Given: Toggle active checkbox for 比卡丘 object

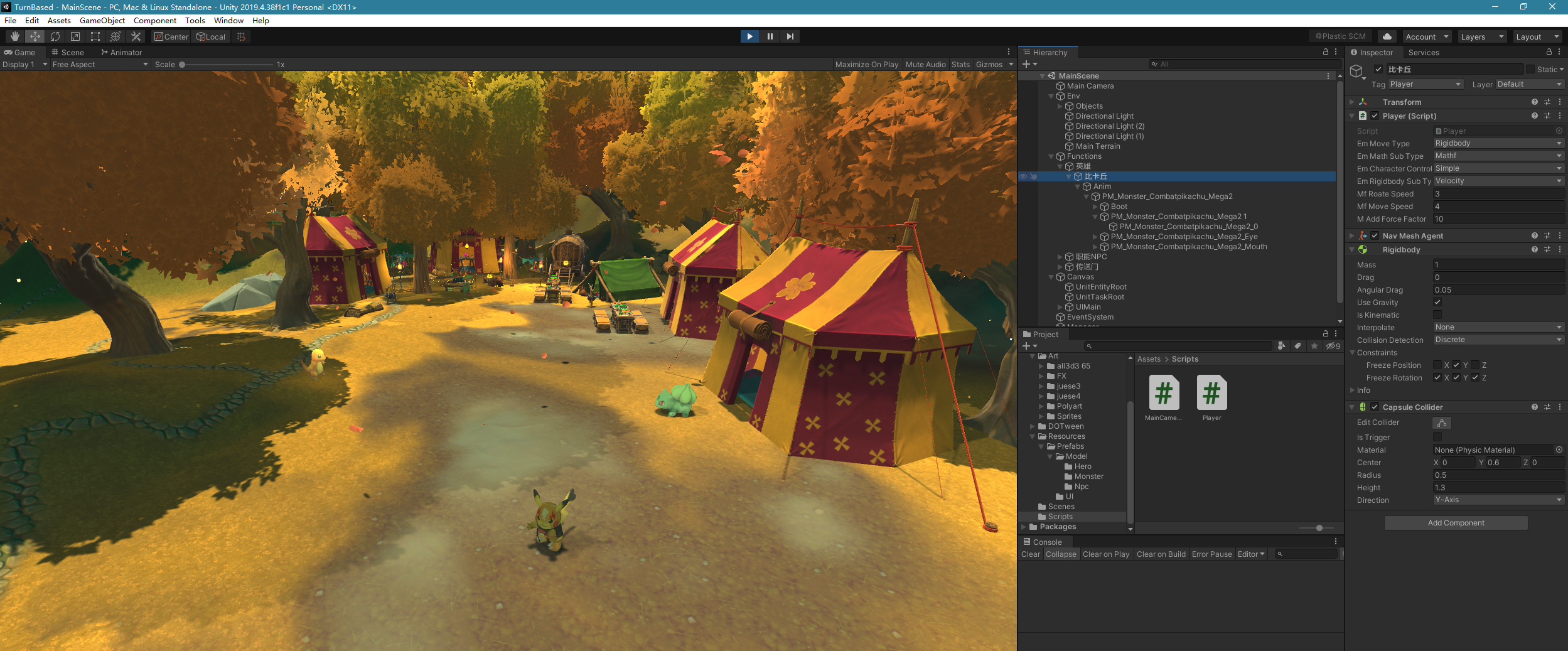Looking at the screenshot, I should [x=1378, y=69].
